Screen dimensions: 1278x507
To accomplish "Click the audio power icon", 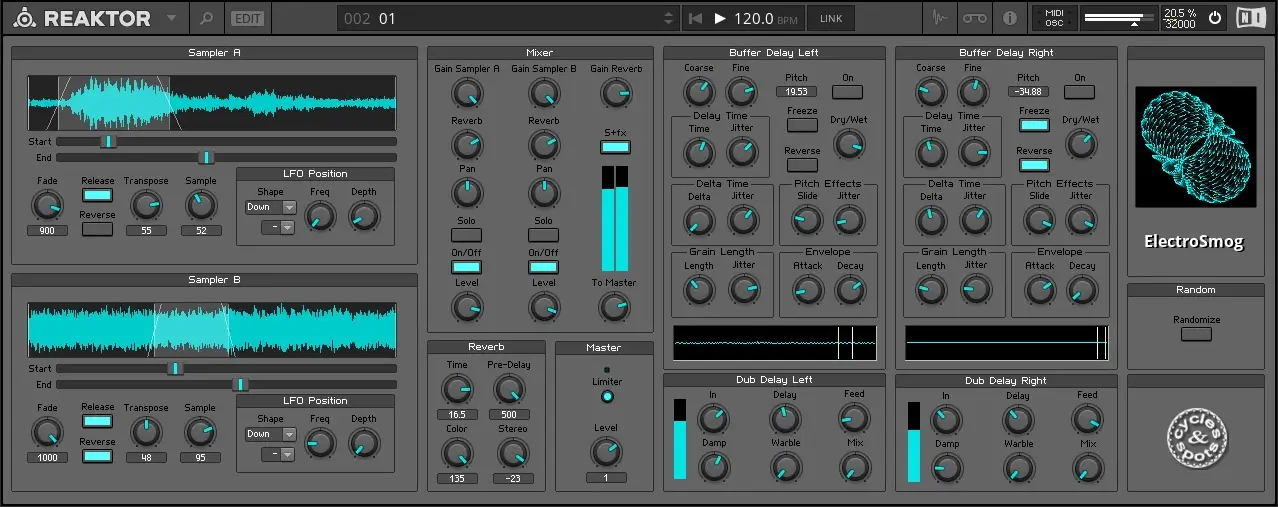I will (x=1215, y=18).
